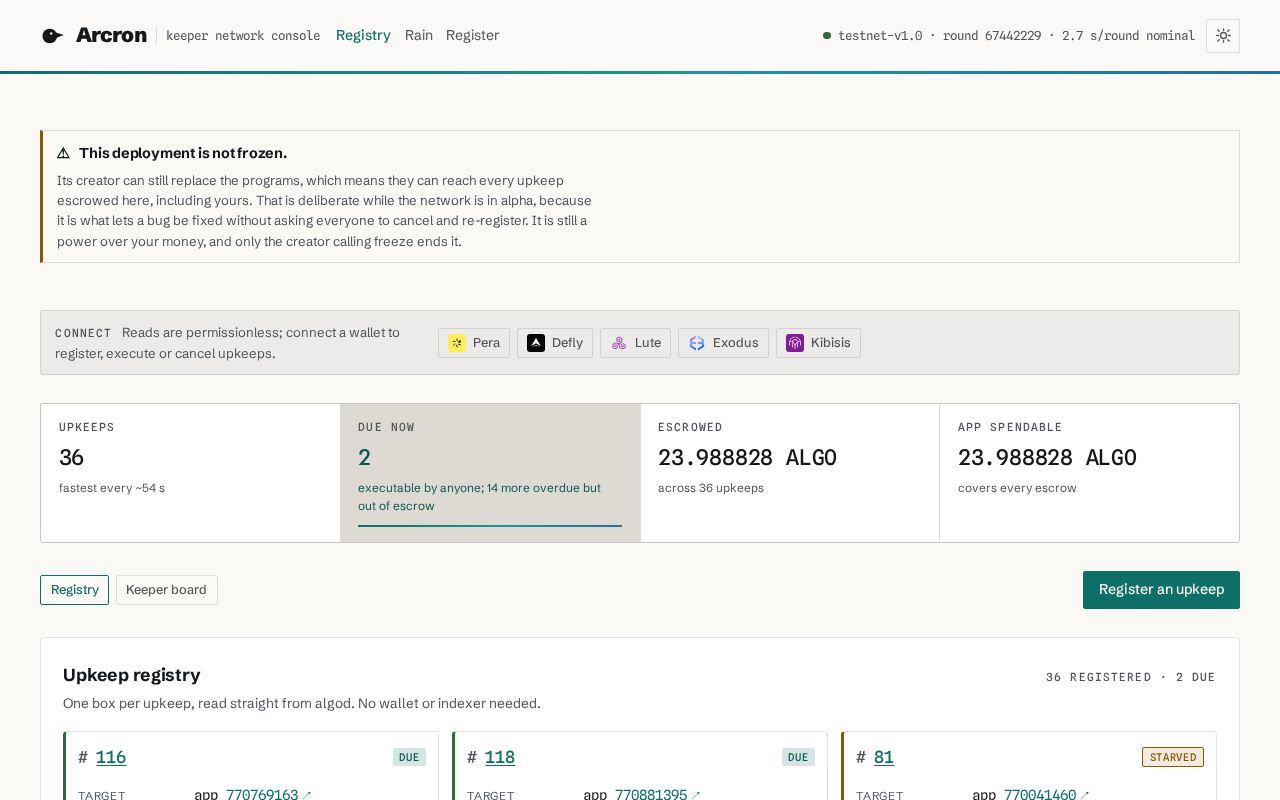Screen dimensions: 1280x800
Task: Click the green network status dot
Action: click(827, 36)
